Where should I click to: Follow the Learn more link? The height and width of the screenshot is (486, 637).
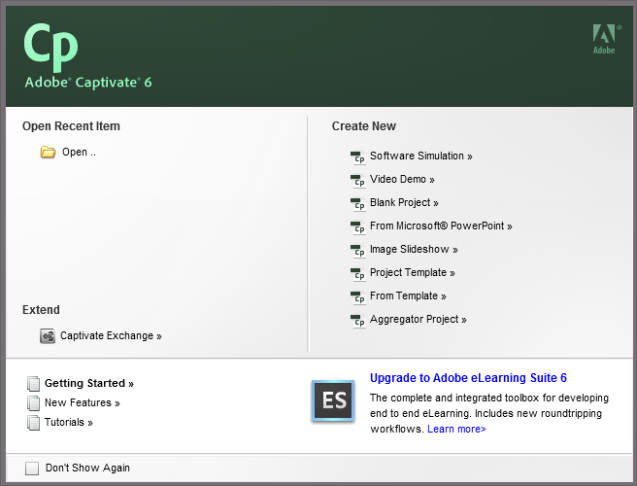click(x=456, y=429)
